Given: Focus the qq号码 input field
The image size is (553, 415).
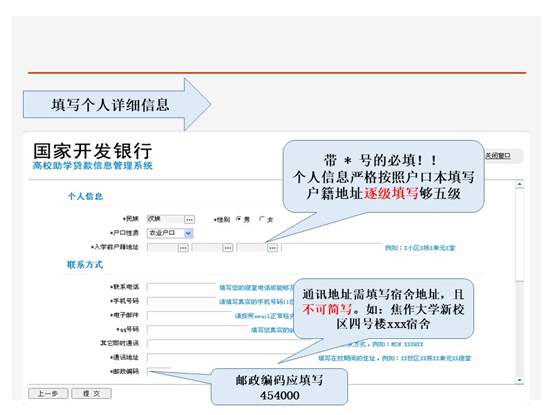Looking at the screenshot, I should point(198,329).
